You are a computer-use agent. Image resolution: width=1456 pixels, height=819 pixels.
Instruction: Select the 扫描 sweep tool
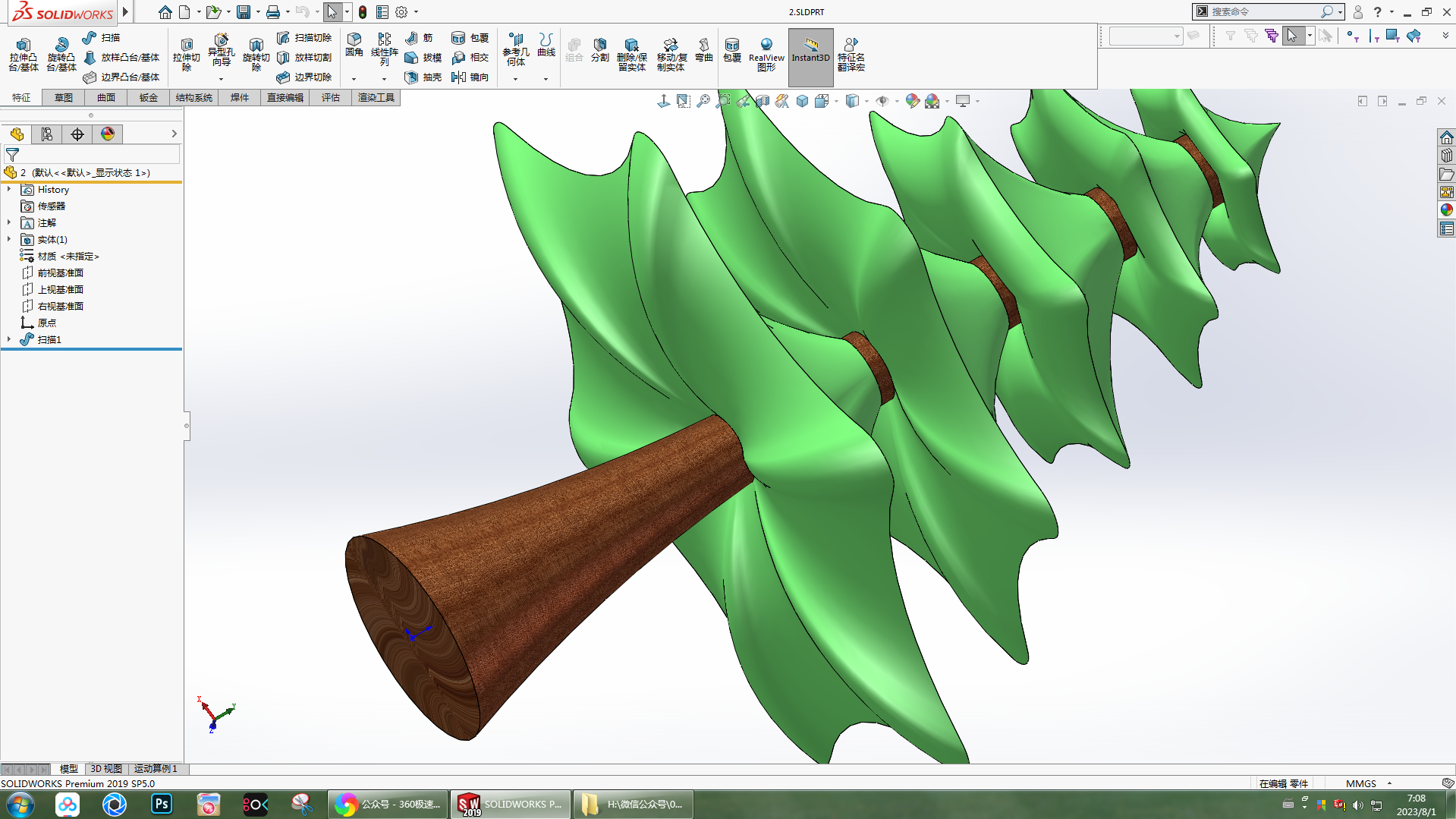(x=101, y=37)
